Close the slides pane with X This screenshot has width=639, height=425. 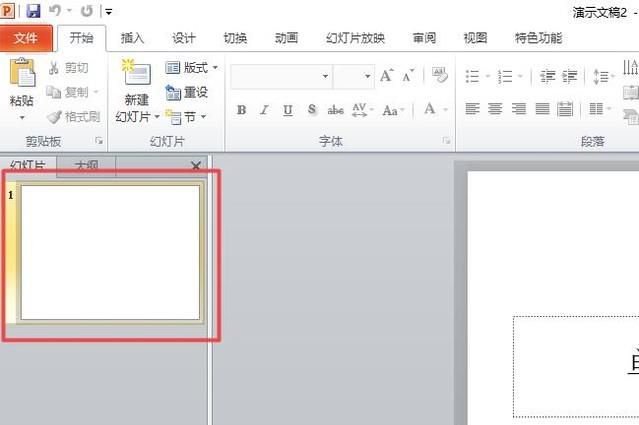click(x=196, y=165)
